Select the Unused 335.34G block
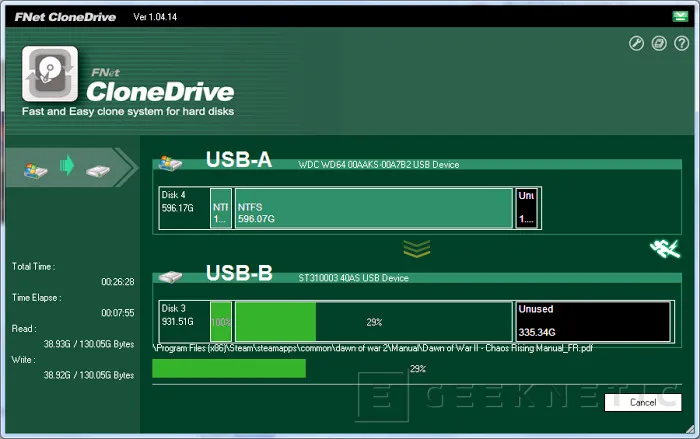This screenshot has width=700, height=439. tap(593, 322)
